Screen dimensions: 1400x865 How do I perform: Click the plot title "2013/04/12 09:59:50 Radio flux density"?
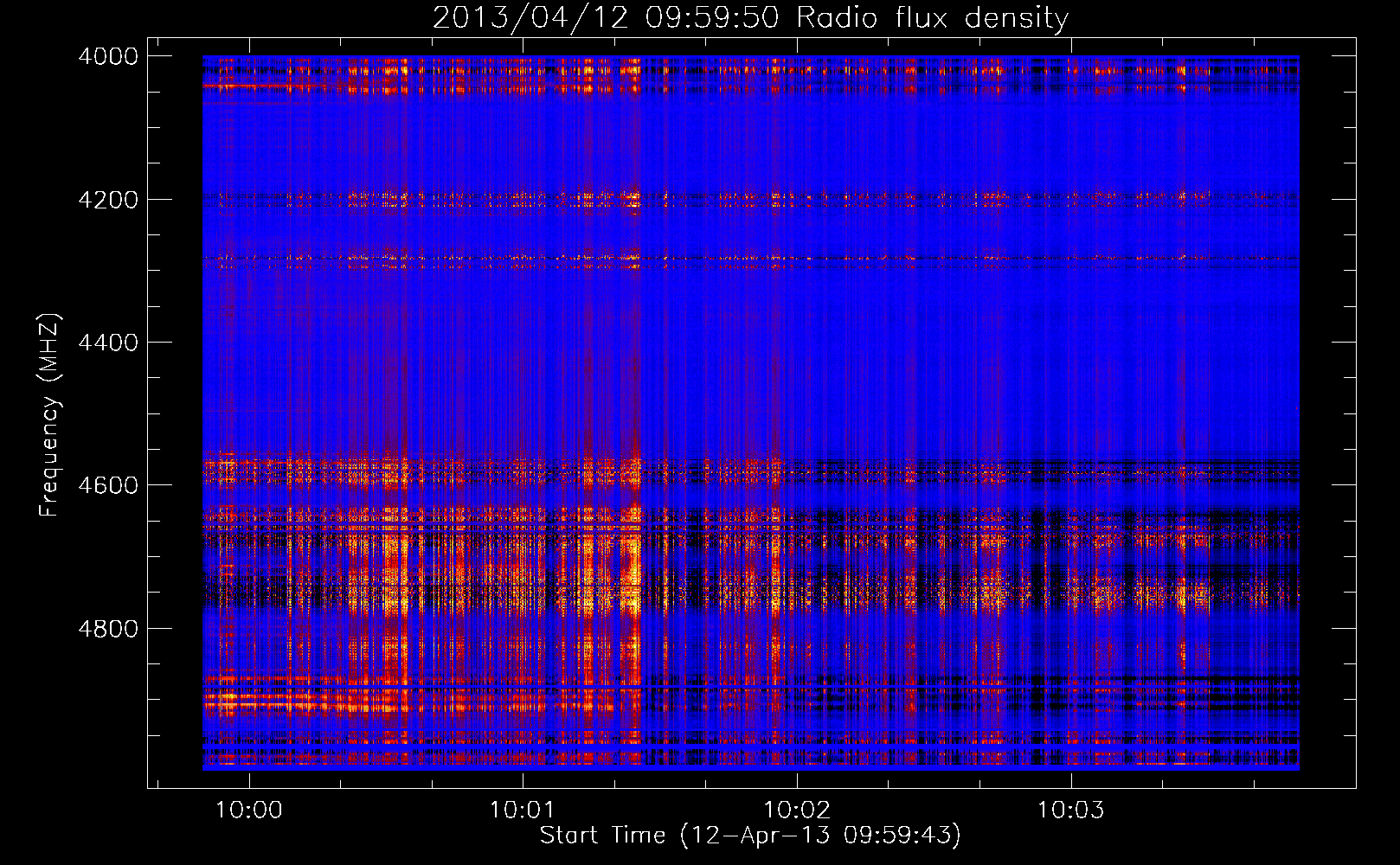[x=750, y=17]
